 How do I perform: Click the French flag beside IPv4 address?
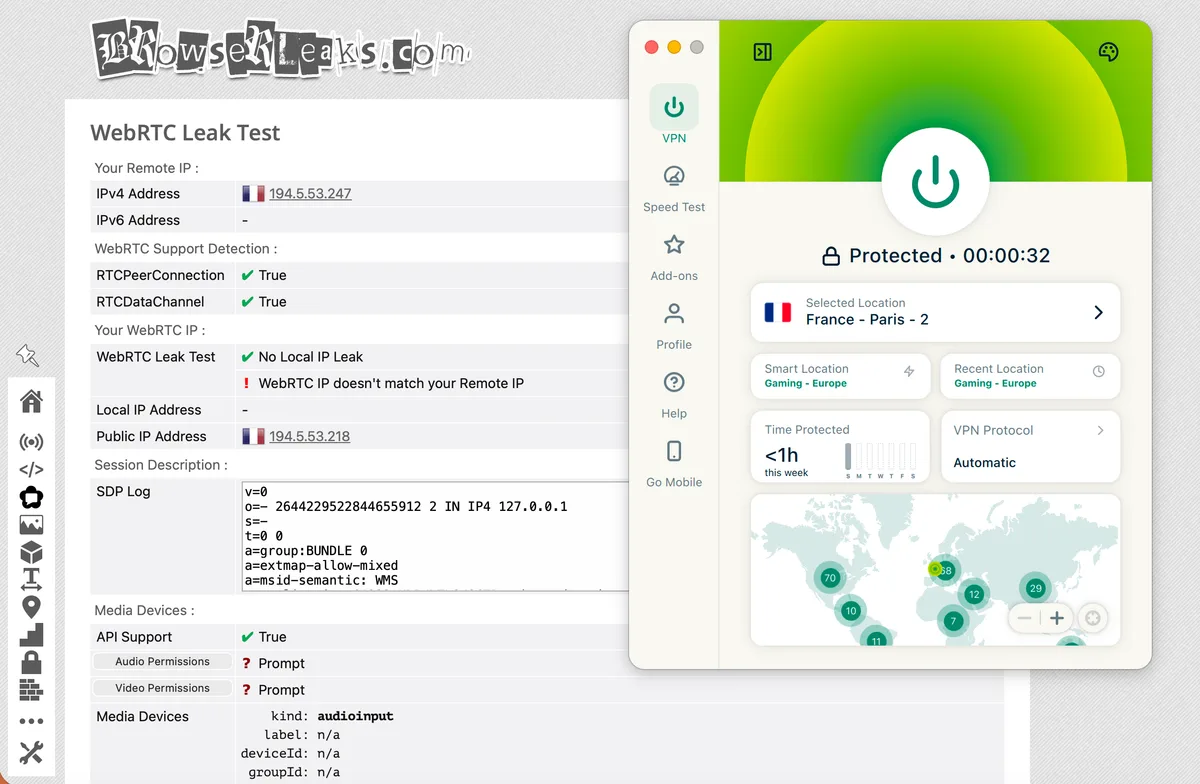[253, 194]
